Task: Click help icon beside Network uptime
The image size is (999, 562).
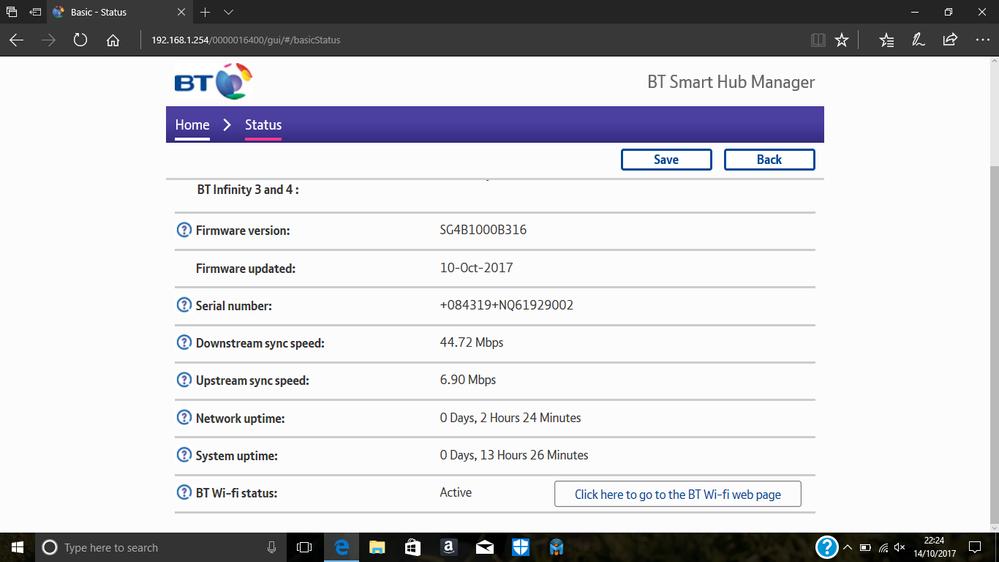Action: tap(183, 418)
